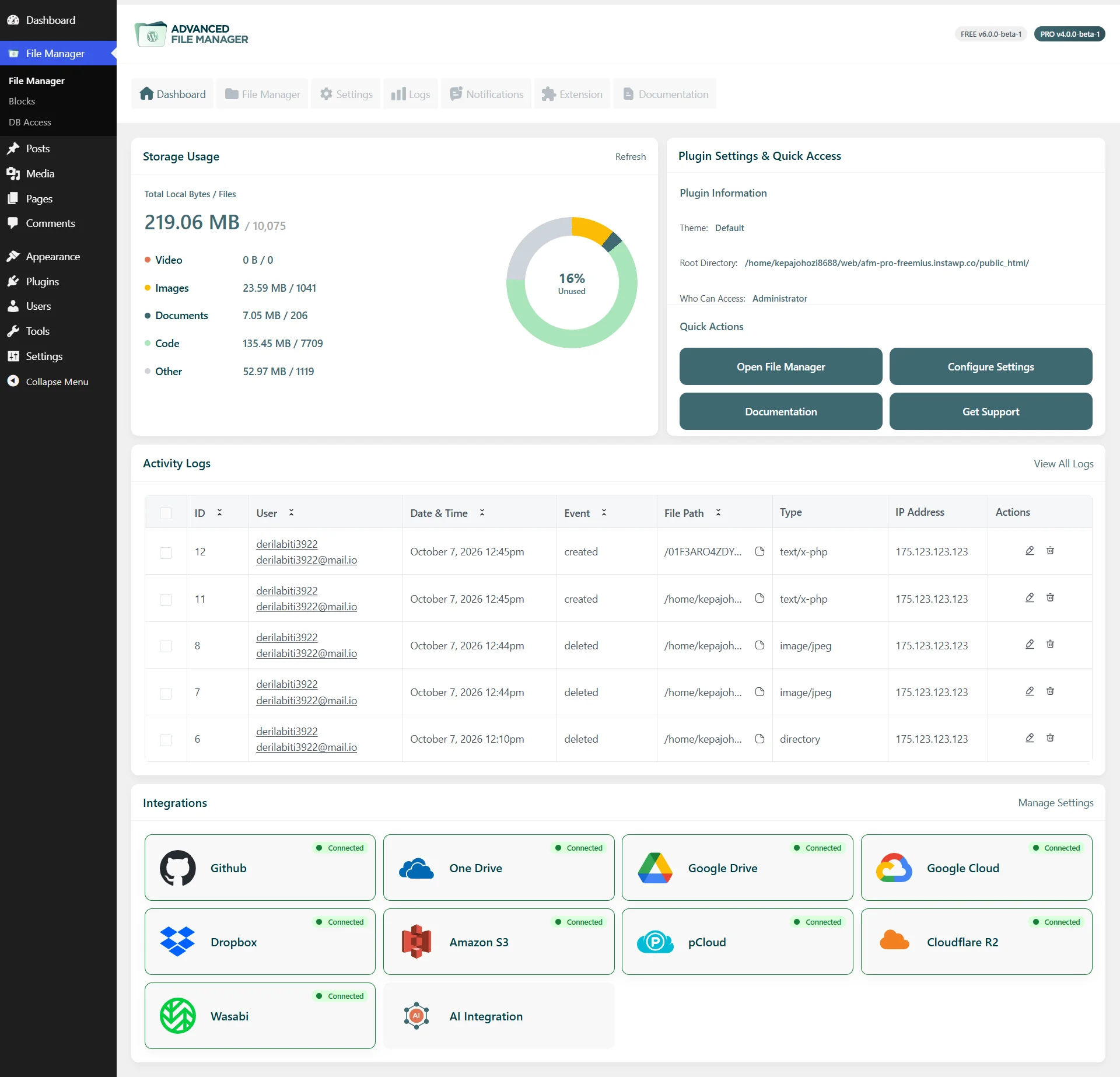Click the Open File Manager button

coord(781,366)
